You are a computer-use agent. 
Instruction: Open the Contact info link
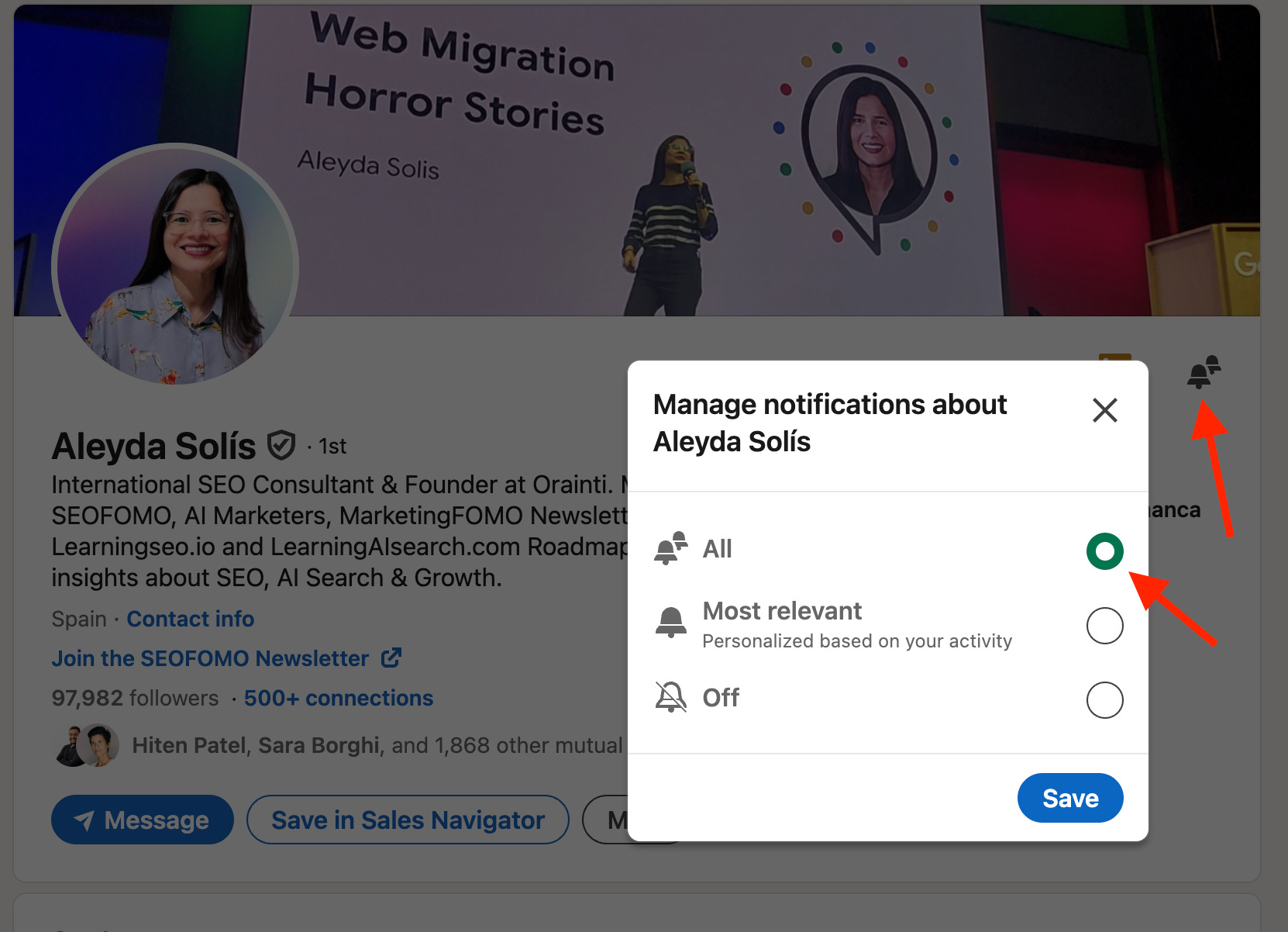click(x=191, y=619)
